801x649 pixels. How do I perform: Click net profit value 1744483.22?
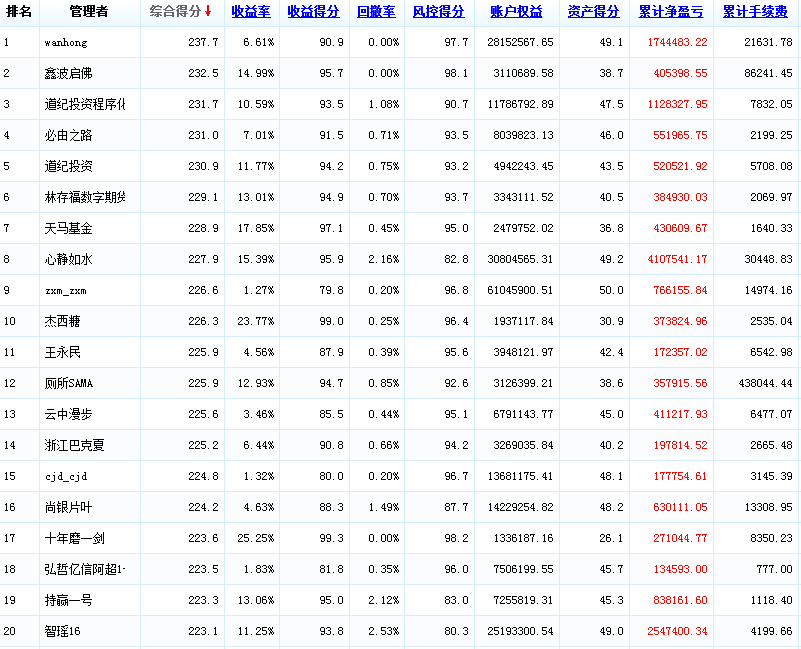click(677, 42)
